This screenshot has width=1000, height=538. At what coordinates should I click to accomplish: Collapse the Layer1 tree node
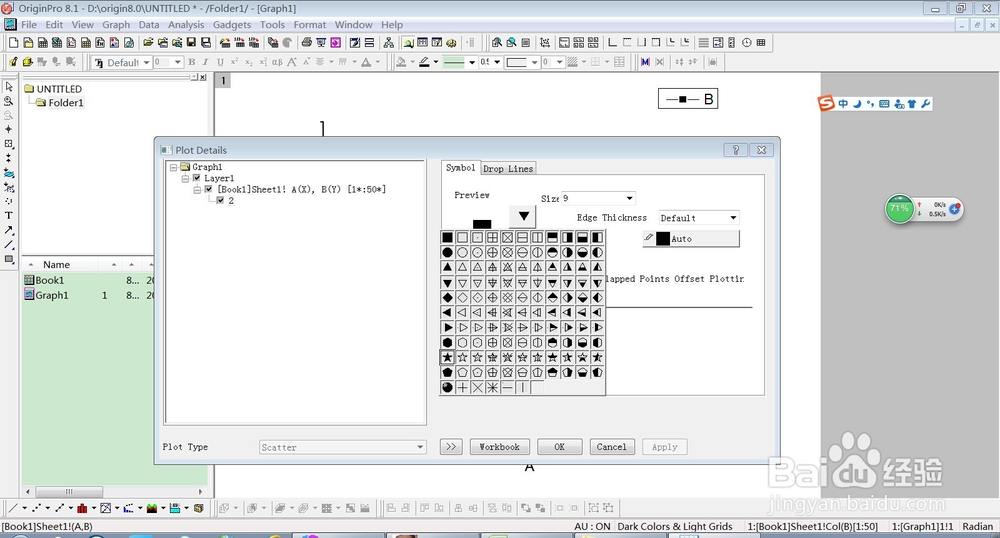click(x=186, y=178)
